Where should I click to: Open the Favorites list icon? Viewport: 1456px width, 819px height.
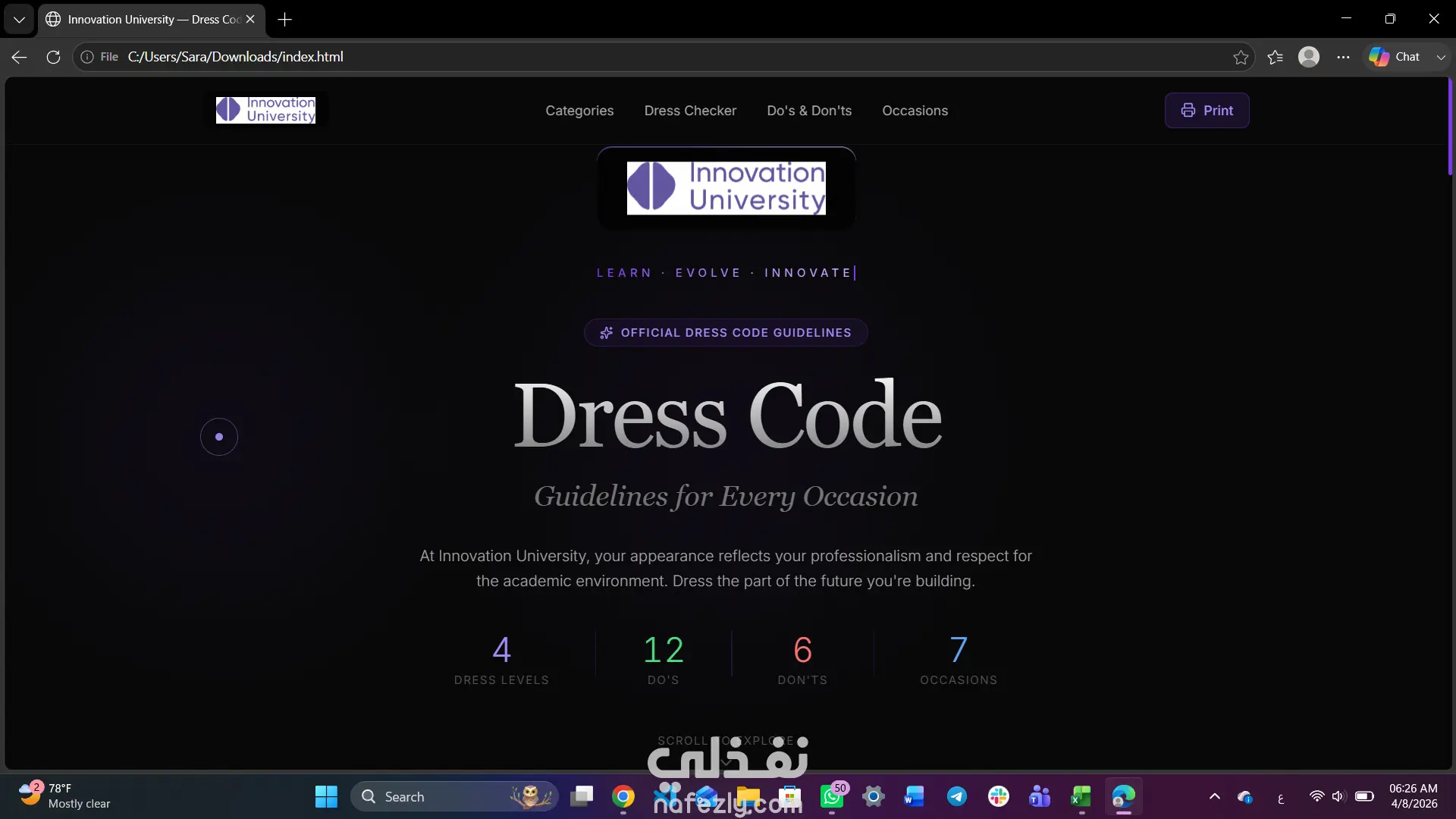1275,57
